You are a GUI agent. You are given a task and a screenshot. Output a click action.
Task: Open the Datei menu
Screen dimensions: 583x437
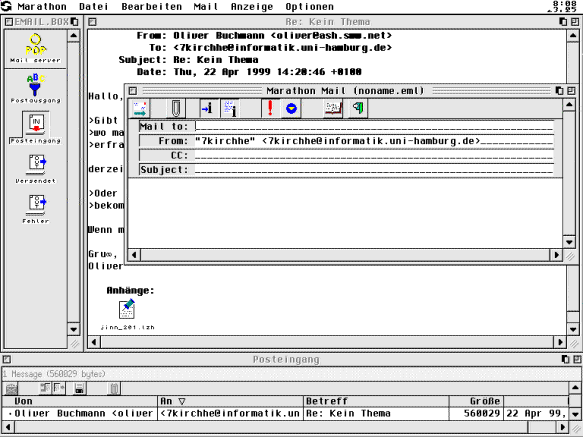[x=94, y=7]
